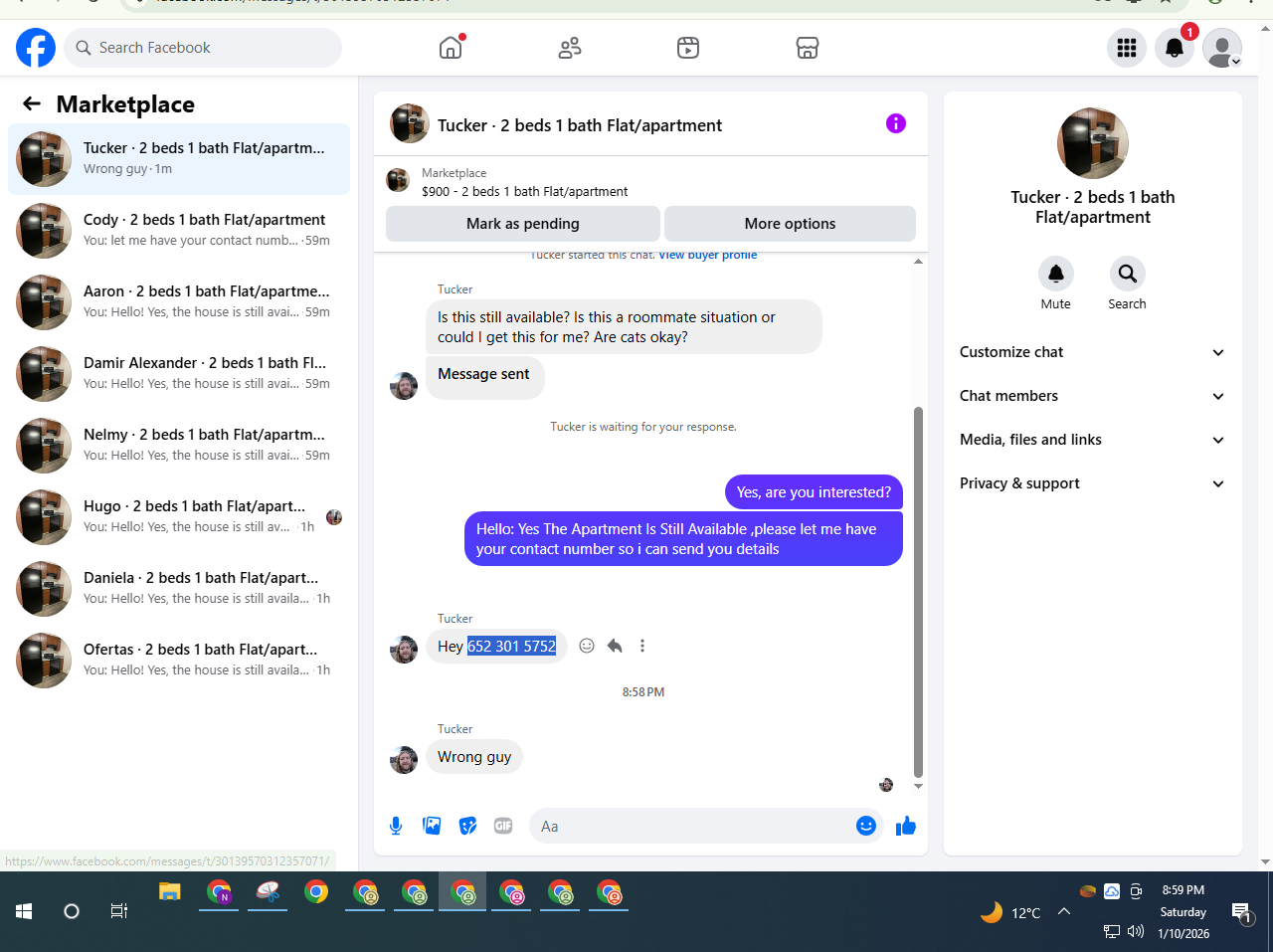Expand Media, files and links section
Screen dimensions: 1273x952
point(1092,440)
